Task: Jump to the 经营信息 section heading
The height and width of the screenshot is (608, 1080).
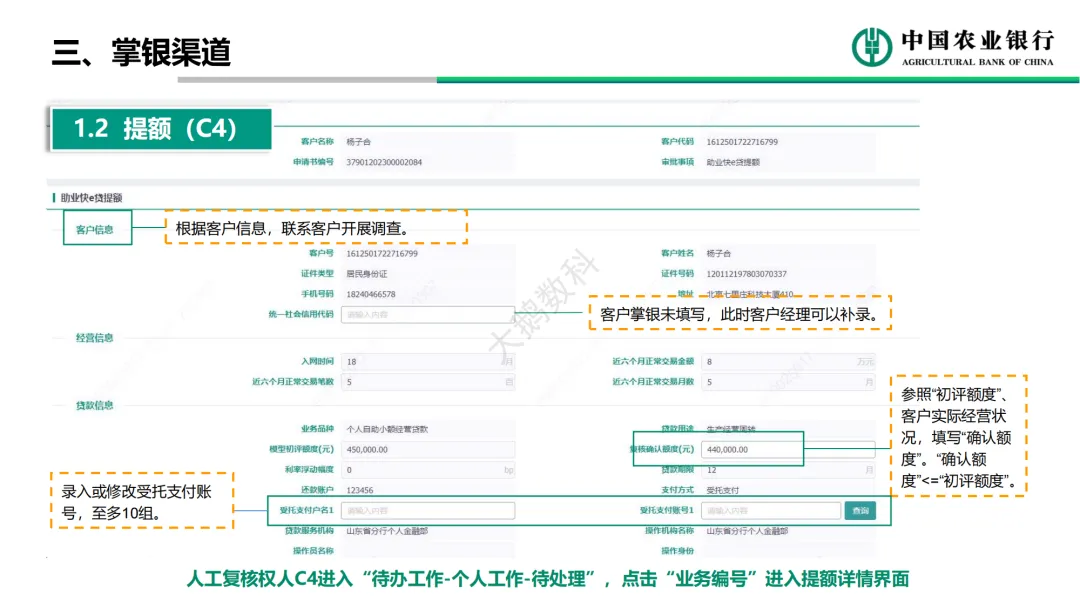Action: [x=95, y=338]
